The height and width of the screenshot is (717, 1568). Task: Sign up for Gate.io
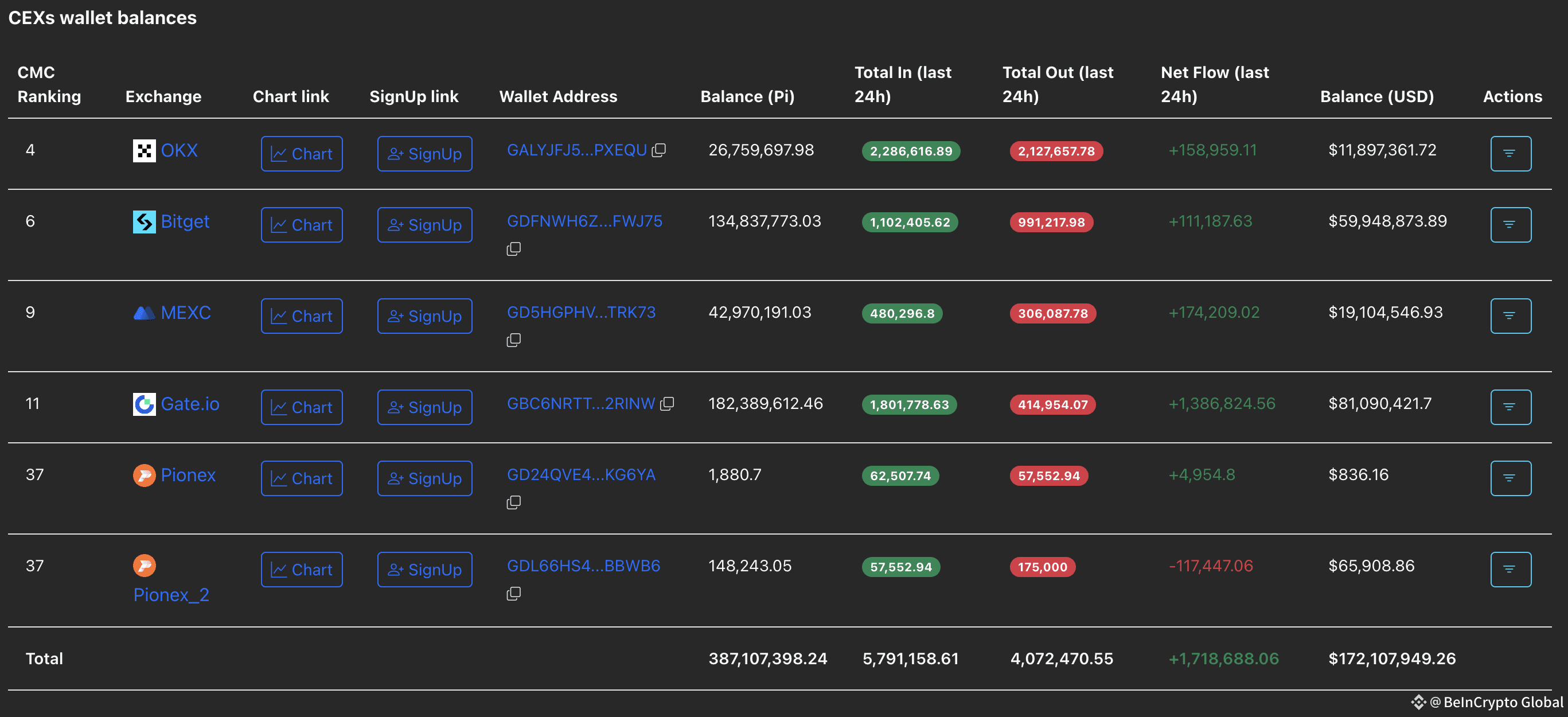pos(425,407)
